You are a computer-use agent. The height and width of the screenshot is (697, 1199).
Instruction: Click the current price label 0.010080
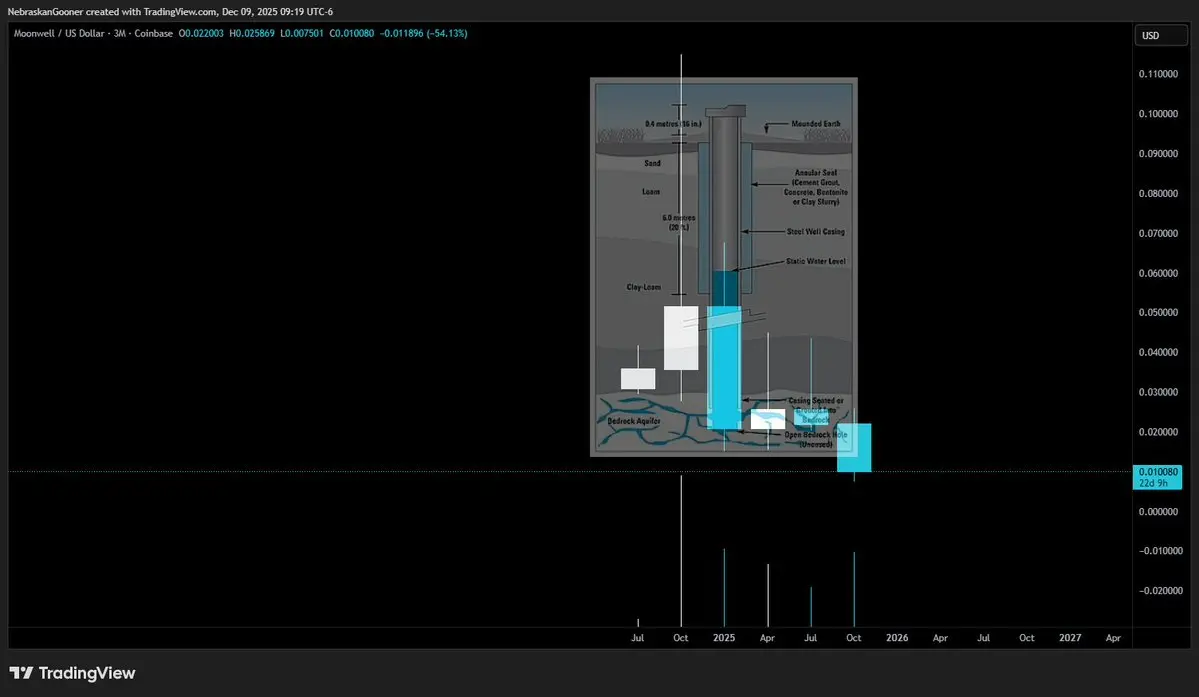pyautogui.click(x=1158, y=472)
